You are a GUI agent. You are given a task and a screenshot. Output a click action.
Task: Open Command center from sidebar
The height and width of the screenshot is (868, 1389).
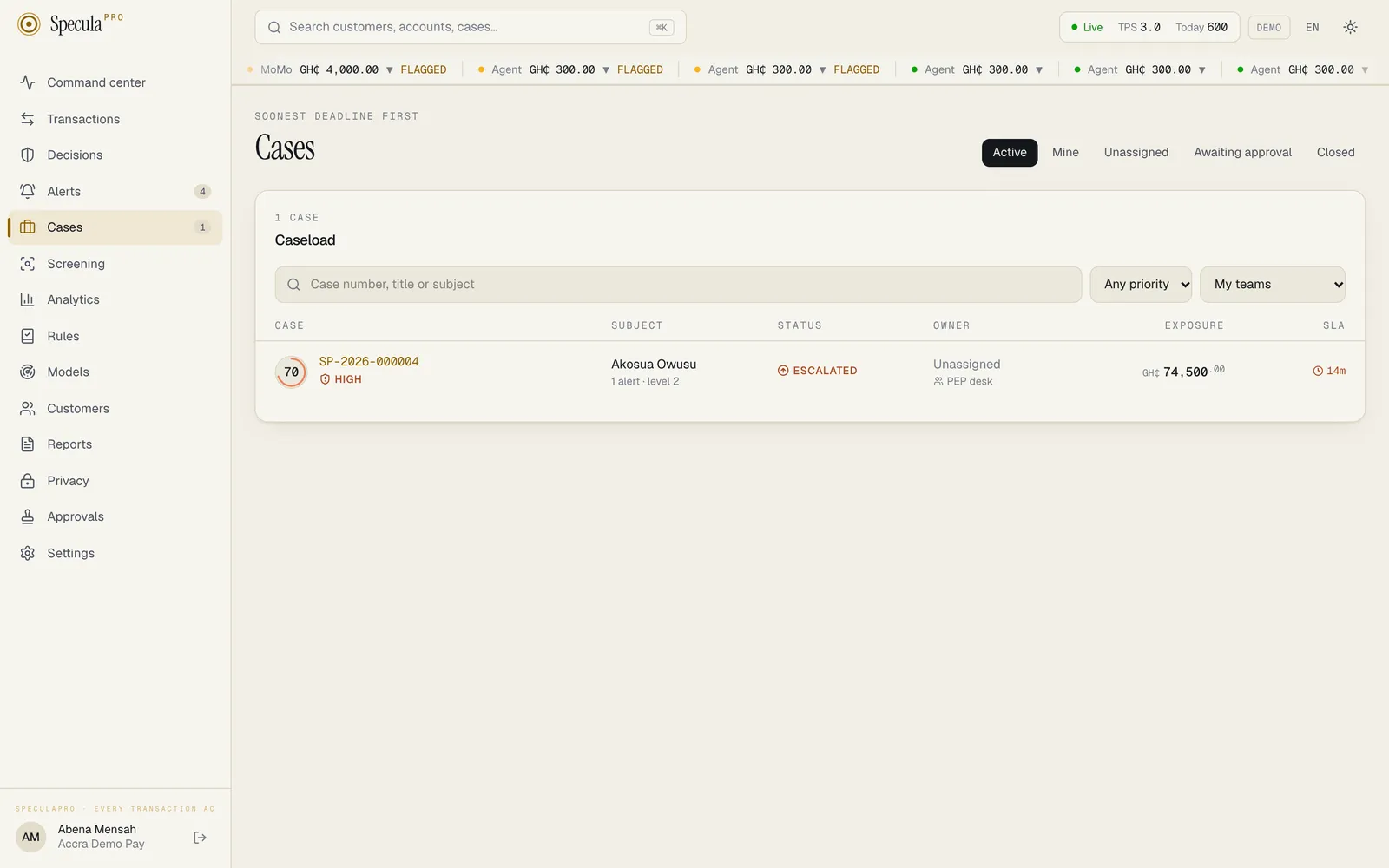click(x=115, y=82)
